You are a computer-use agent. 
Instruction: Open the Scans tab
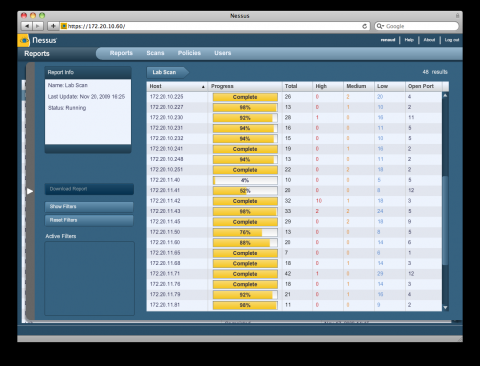155,53
